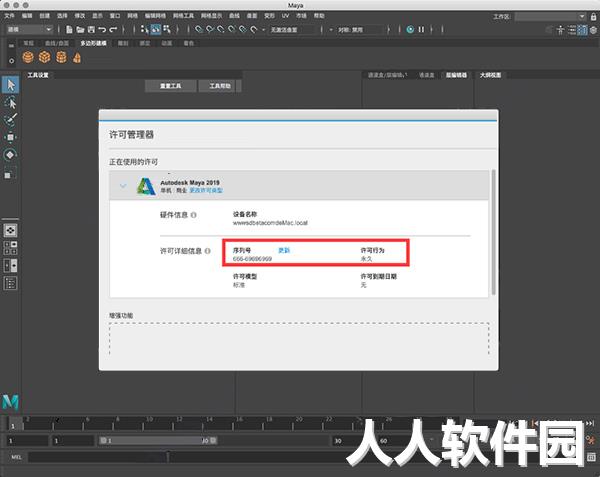Switch to two-pane side layout
This screenshot has height=477, width=600.
10,265
